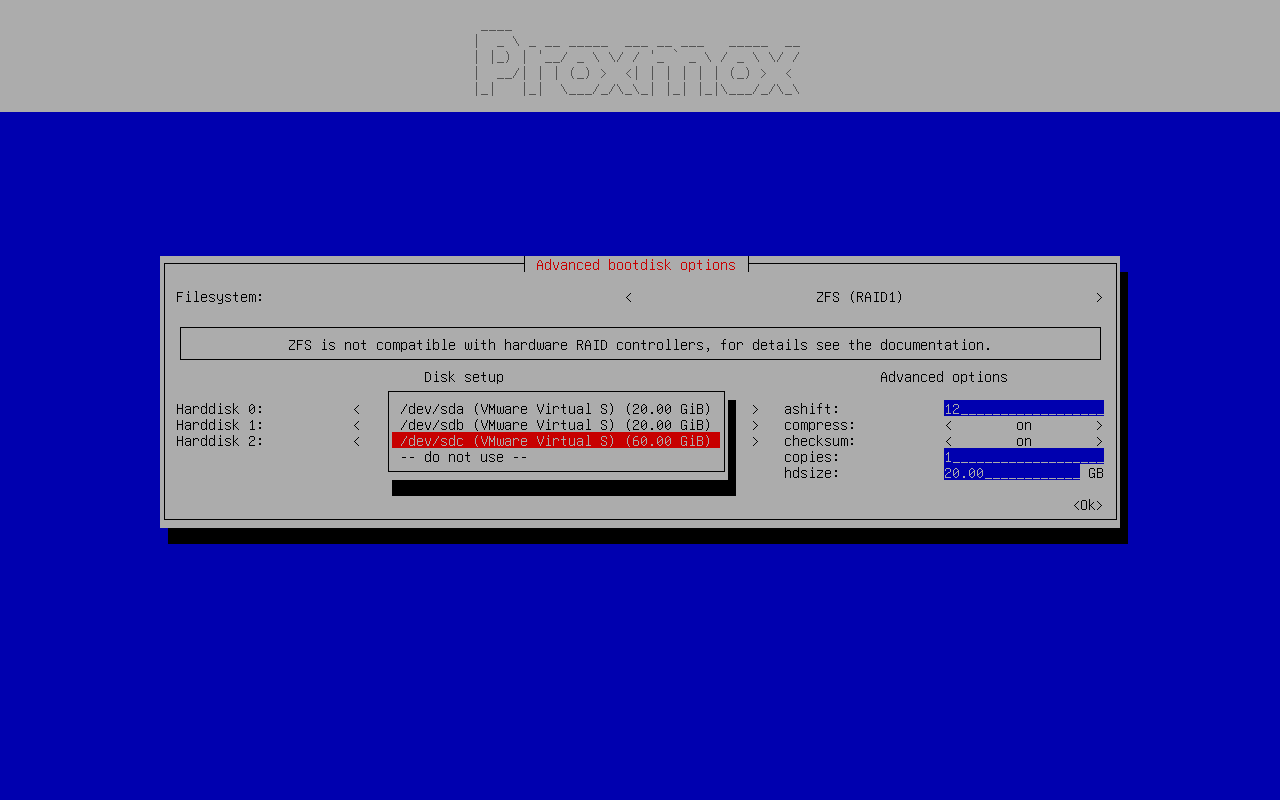Click the "Advanced bootdisk options" dialog title
Image resolution: width=1280 pixels, height=800 pixels.
(x=636, y=265)
